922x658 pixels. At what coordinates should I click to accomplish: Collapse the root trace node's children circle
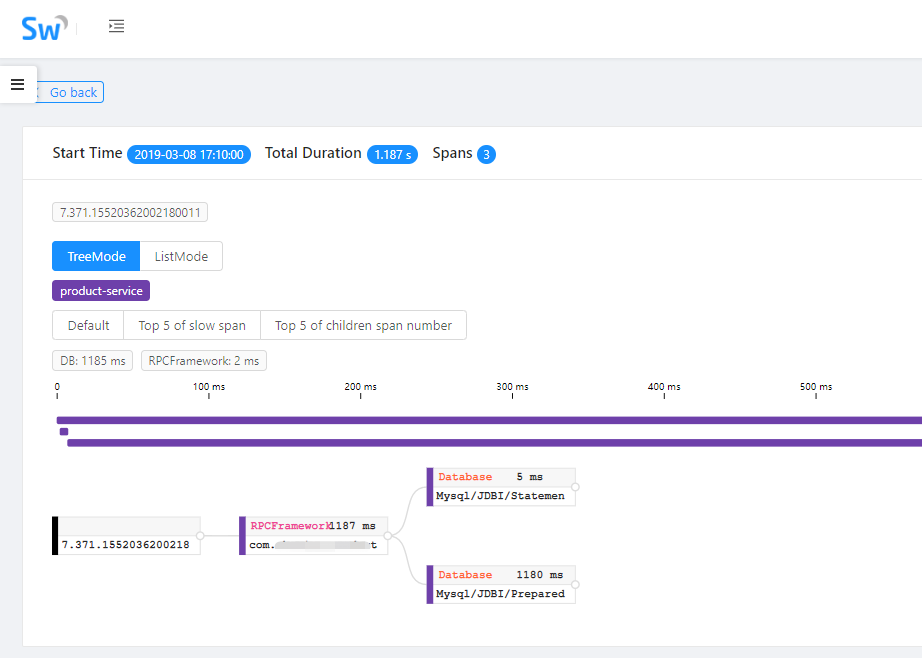pos(200,536)
